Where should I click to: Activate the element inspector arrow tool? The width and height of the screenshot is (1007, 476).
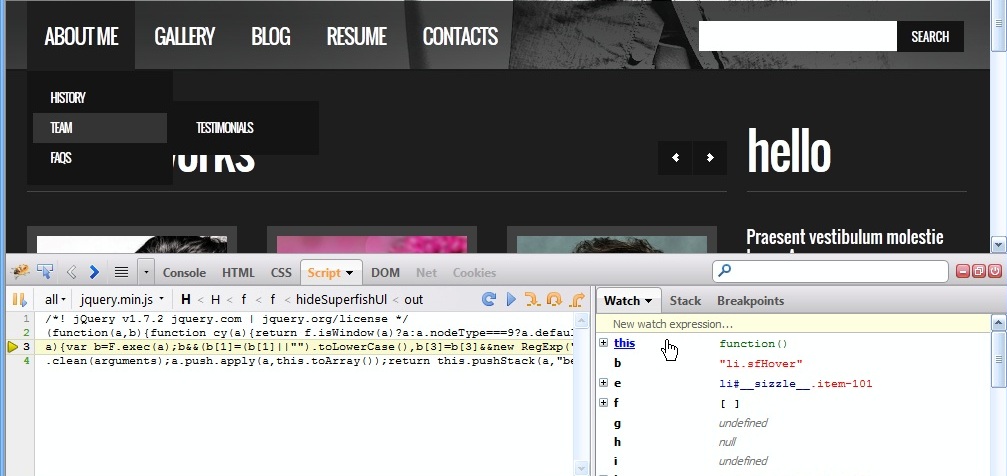(45, 271)
